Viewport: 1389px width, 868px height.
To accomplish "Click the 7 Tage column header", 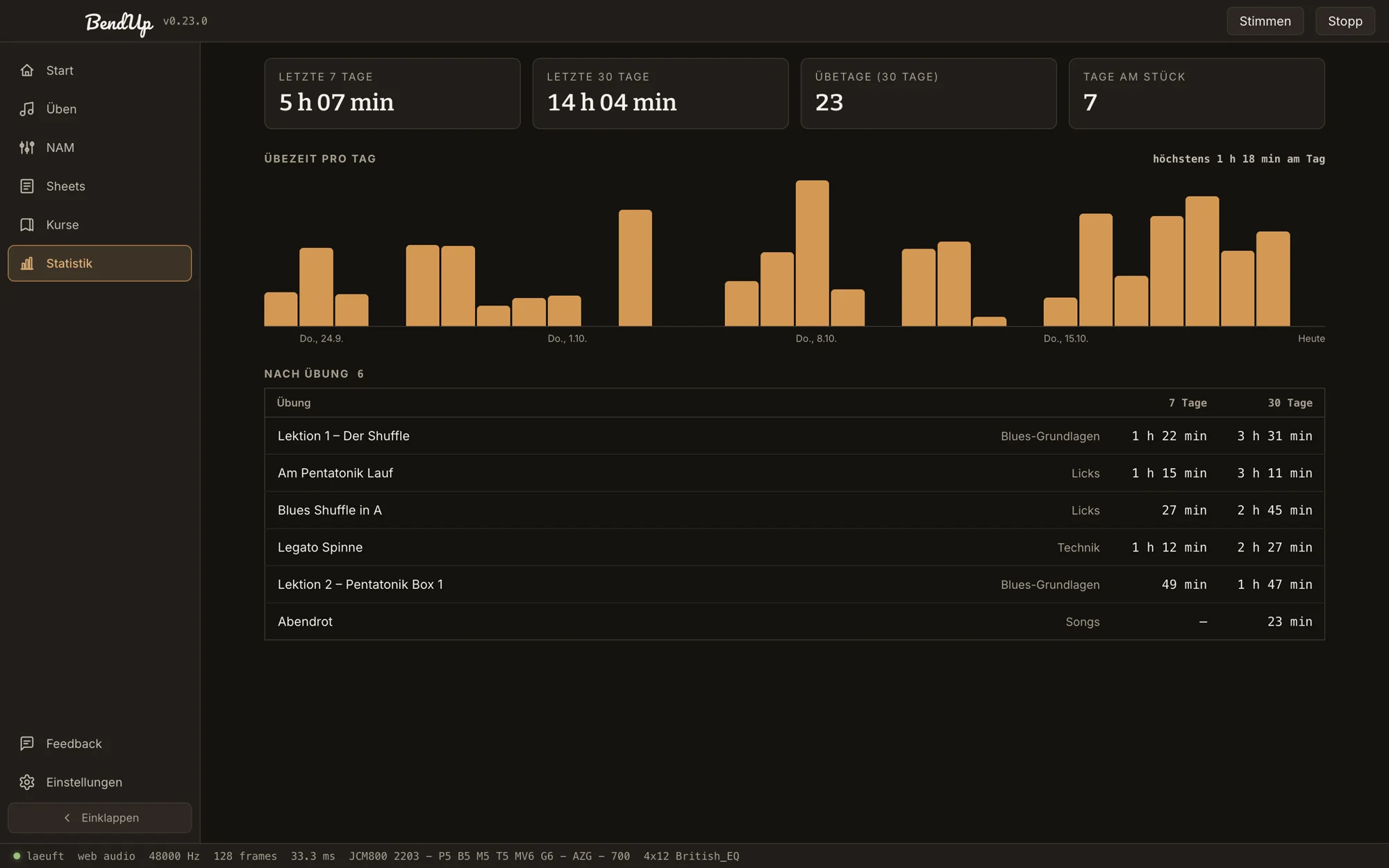I will [x=1188, y=403].
